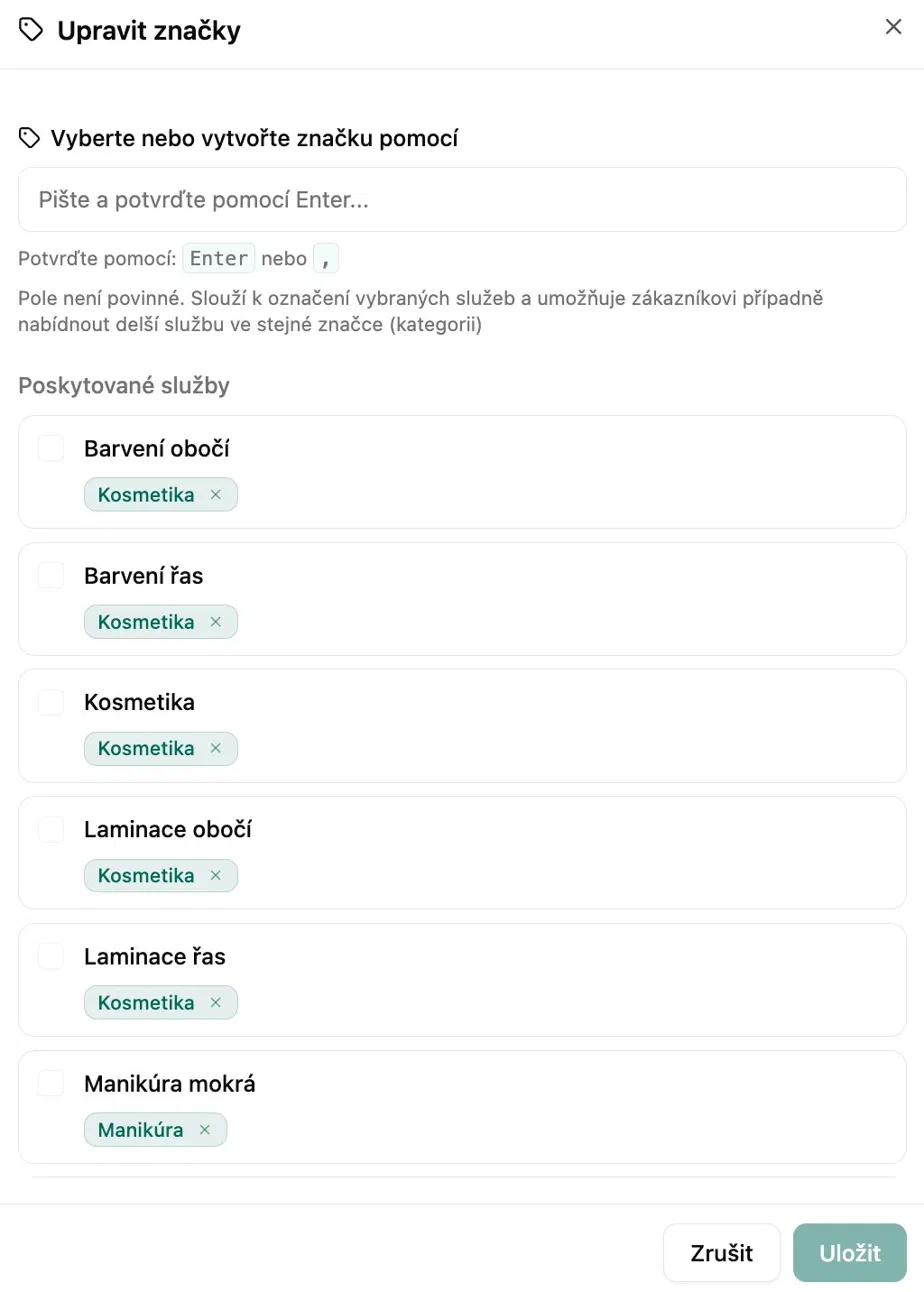The width and height of the screenshot is (924, 1292).
Task: Click Kosmetika chip under Laminace řas
Action: click(146, 1003)
